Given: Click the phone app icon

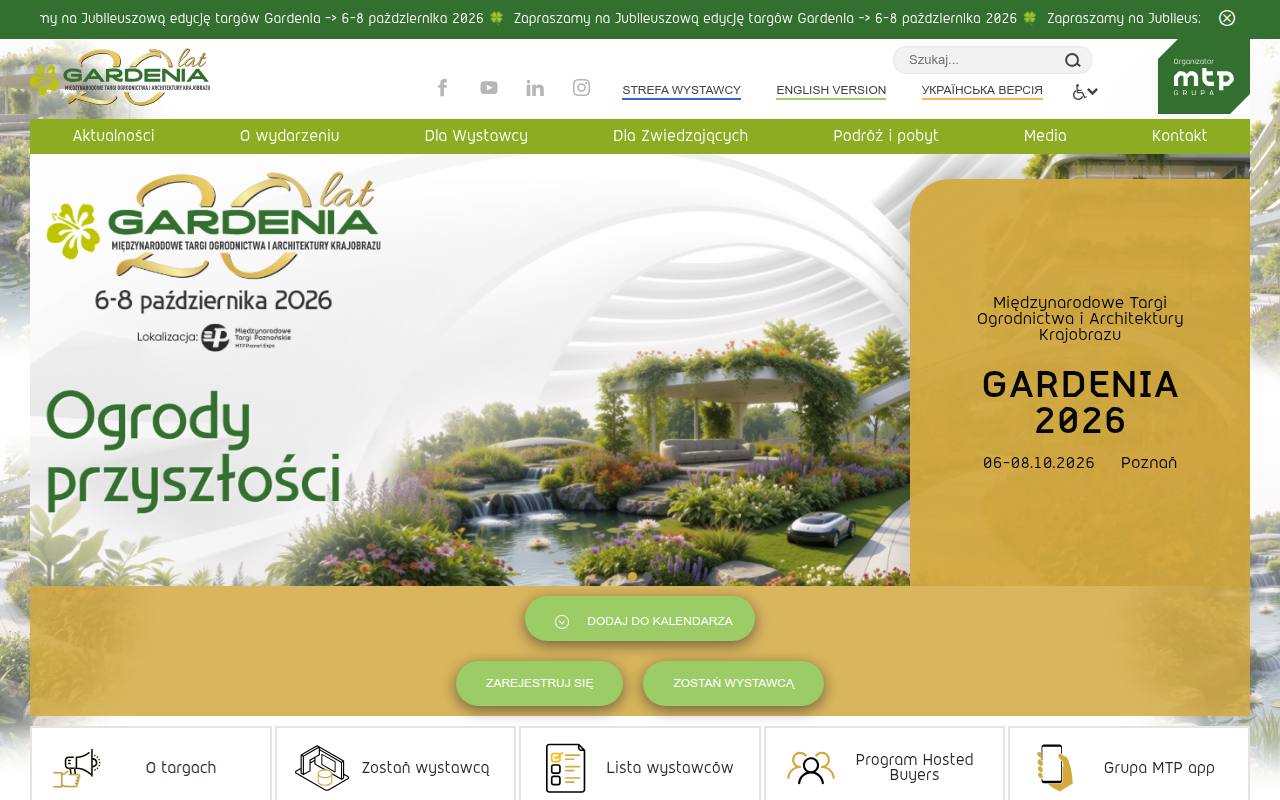Looking at the screenshot, I should point(1054,768).
